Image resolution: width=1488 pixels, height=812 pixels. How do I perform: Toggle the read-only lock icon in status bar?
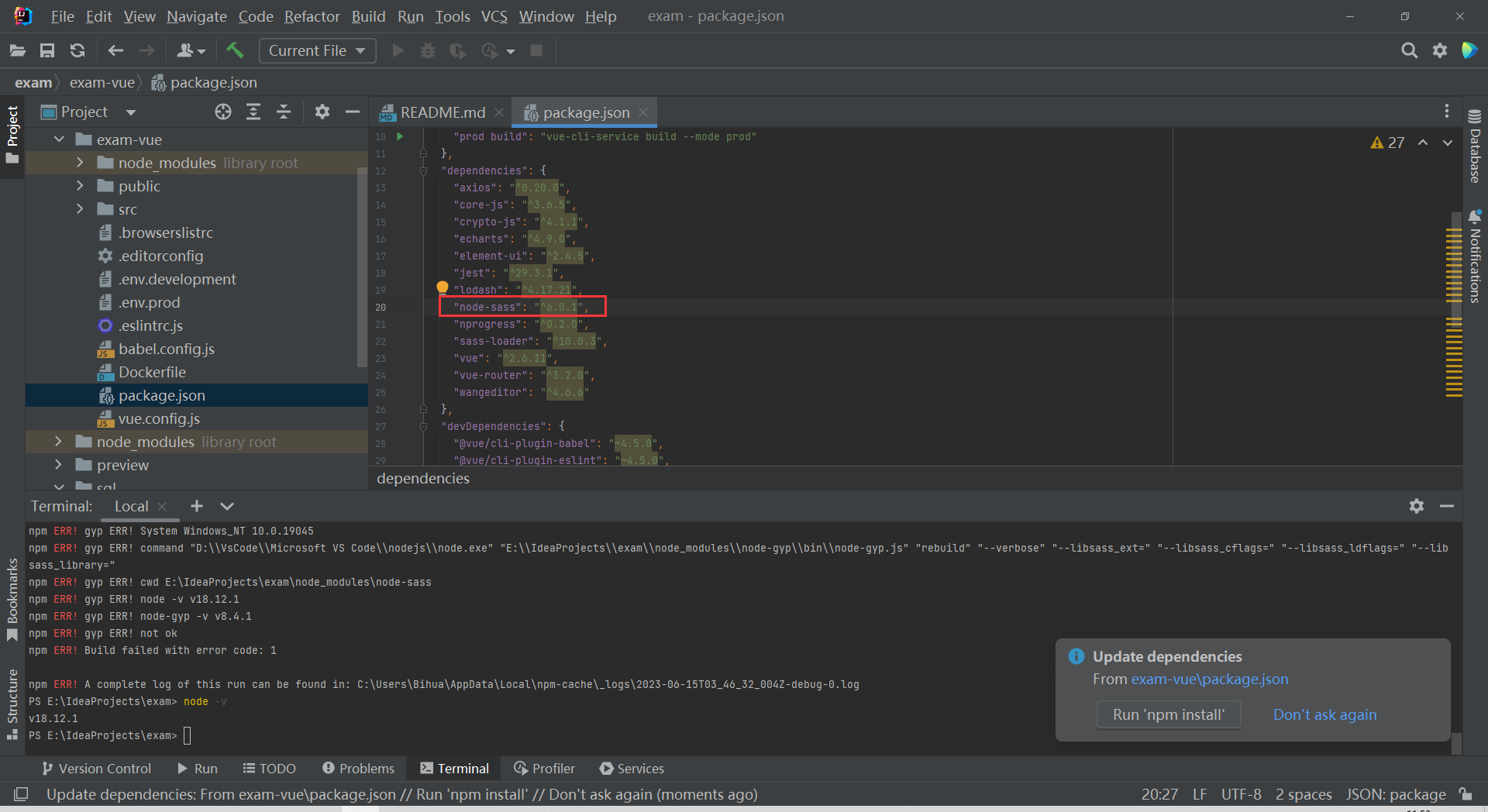pyautogui.click(x=1466, y=794)
